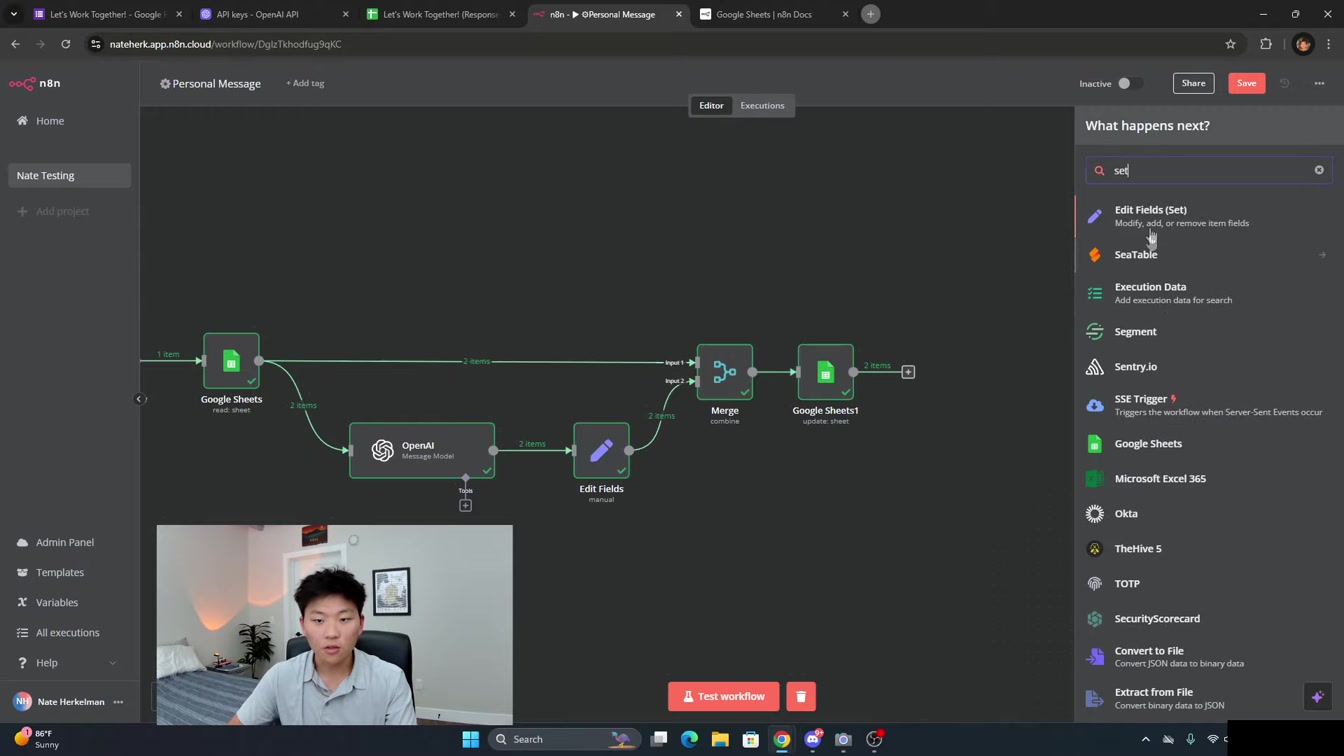Open workflow more options menu
Image resolution: width=1344 pixels, height=756 pixels.
click(1319, 84)
